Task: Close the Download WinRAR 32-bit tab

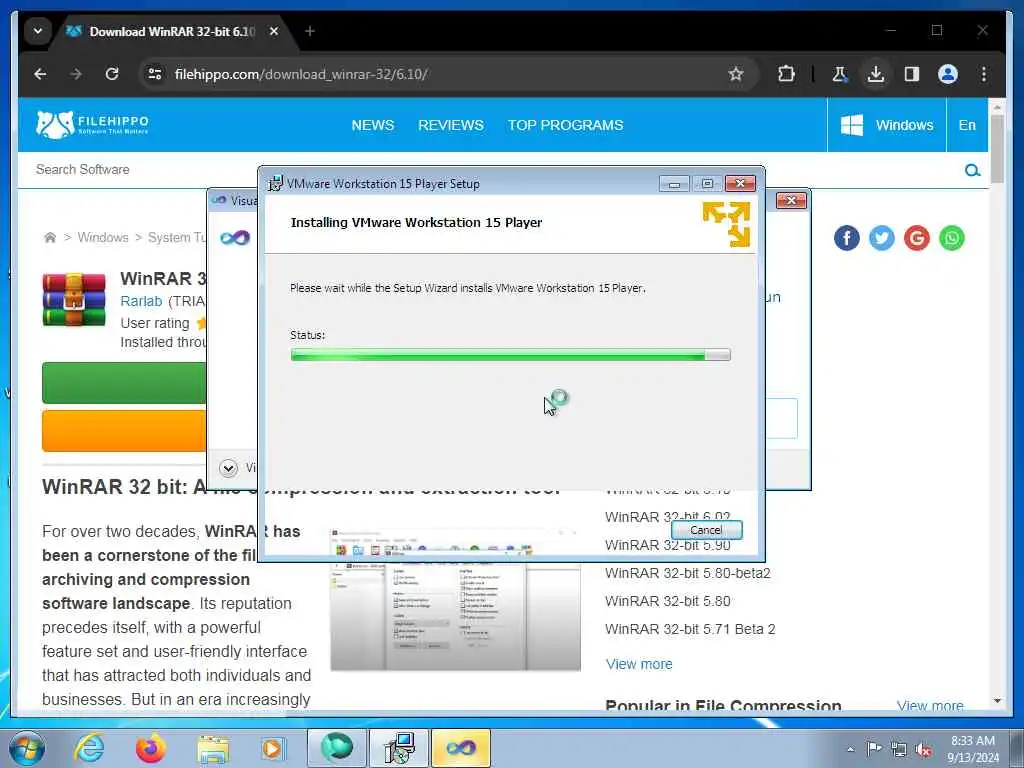Action: tap(274, 31)
